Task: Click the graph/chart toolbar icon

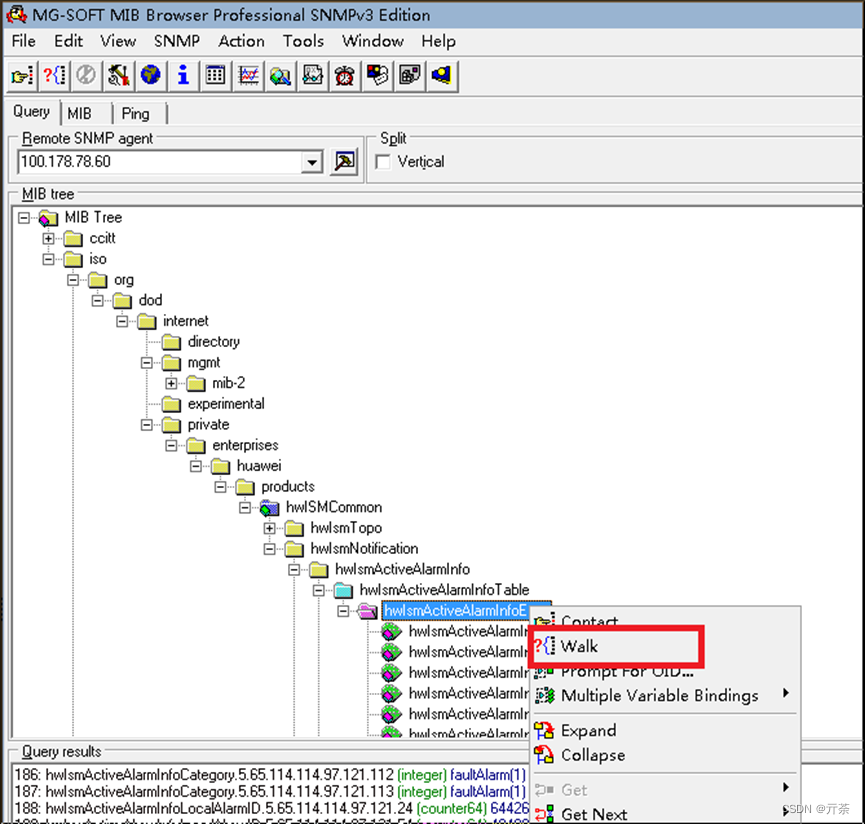Action: 247,75
